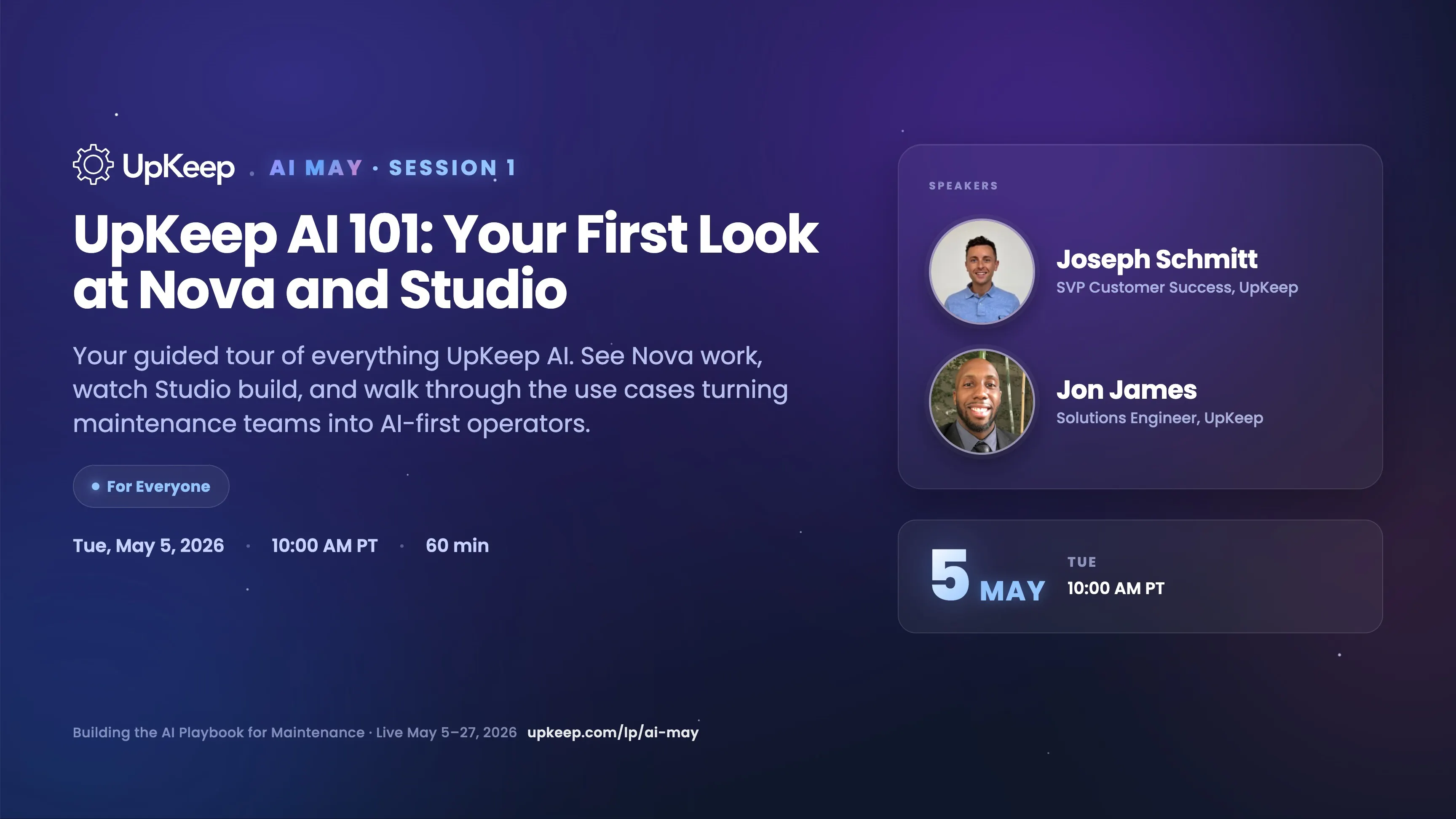Click the "Your guided tour" description paragraph

[430, 390]
